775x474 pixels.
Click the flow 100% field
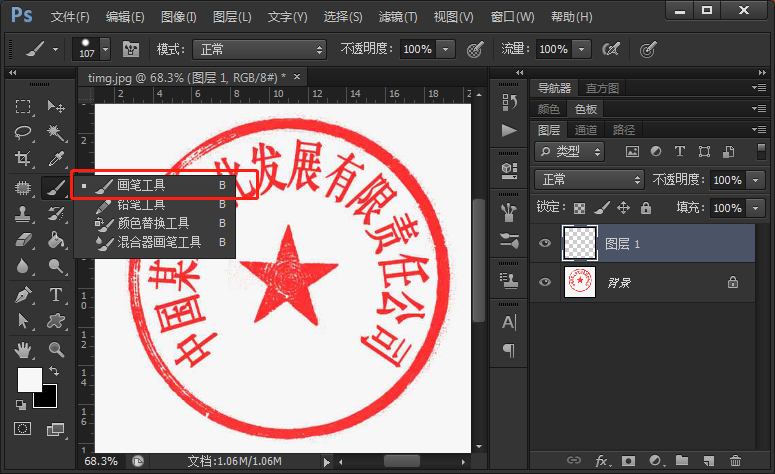pos(554,49)
